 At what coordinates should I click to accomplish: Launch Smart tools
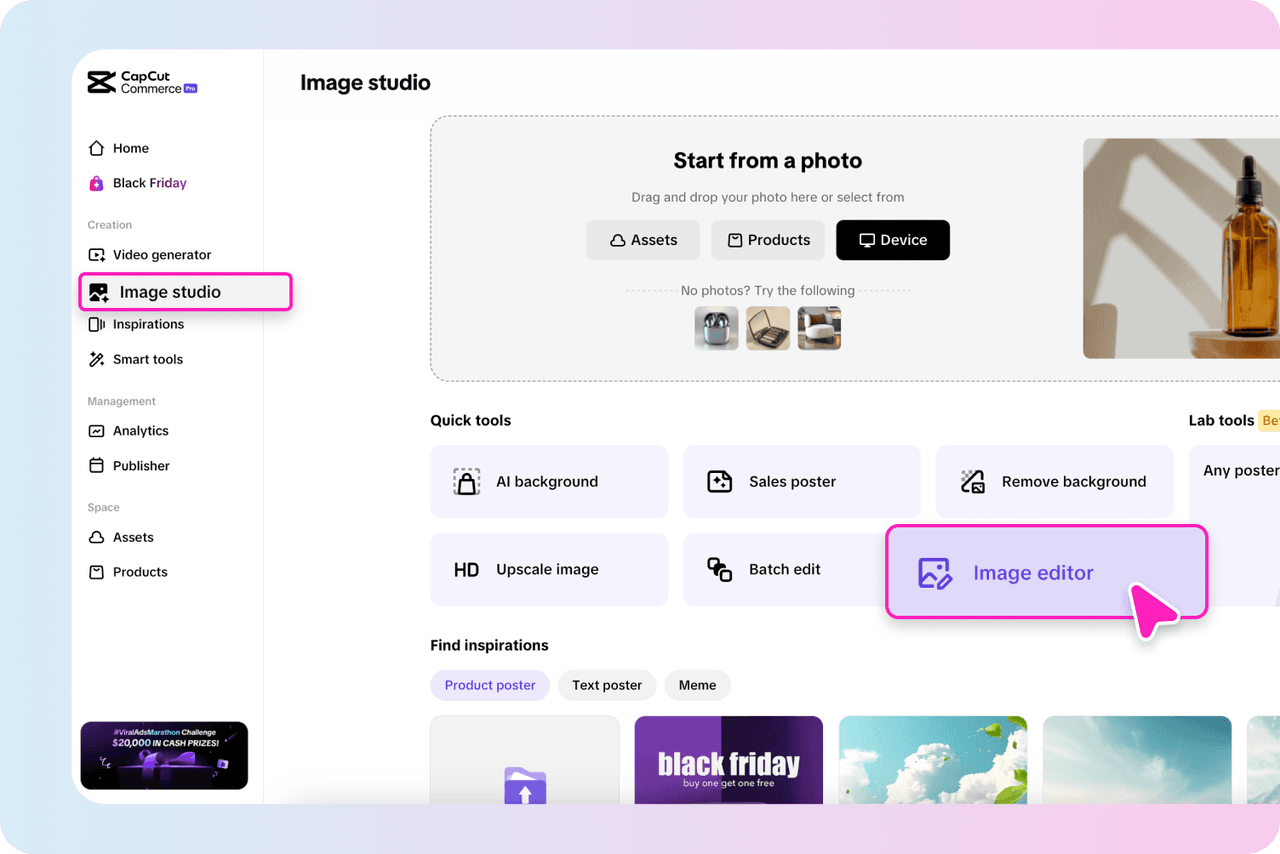click(146, 359)
